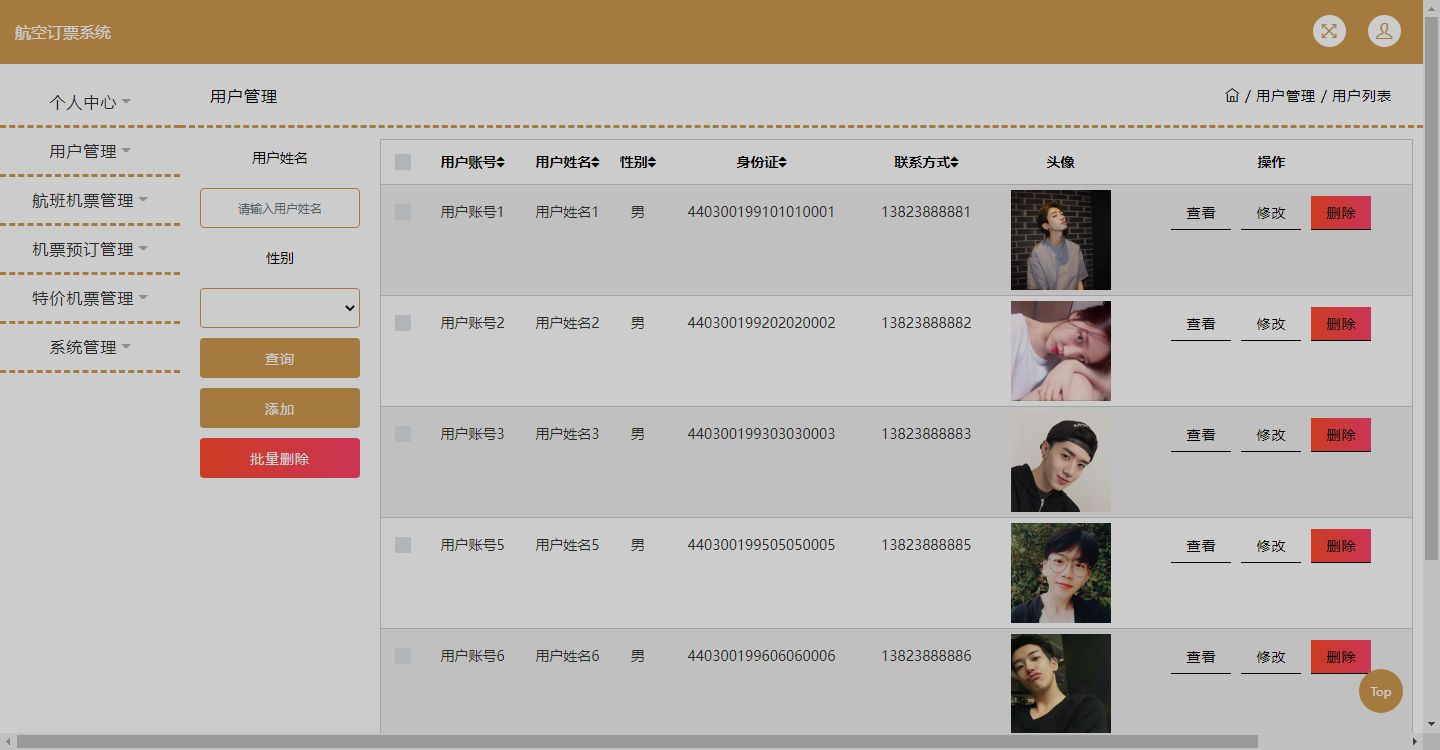This screenshot has height=750, width=1440.
Task: Click 查看 for 用户账号5
Action: tap(1201, 546)
